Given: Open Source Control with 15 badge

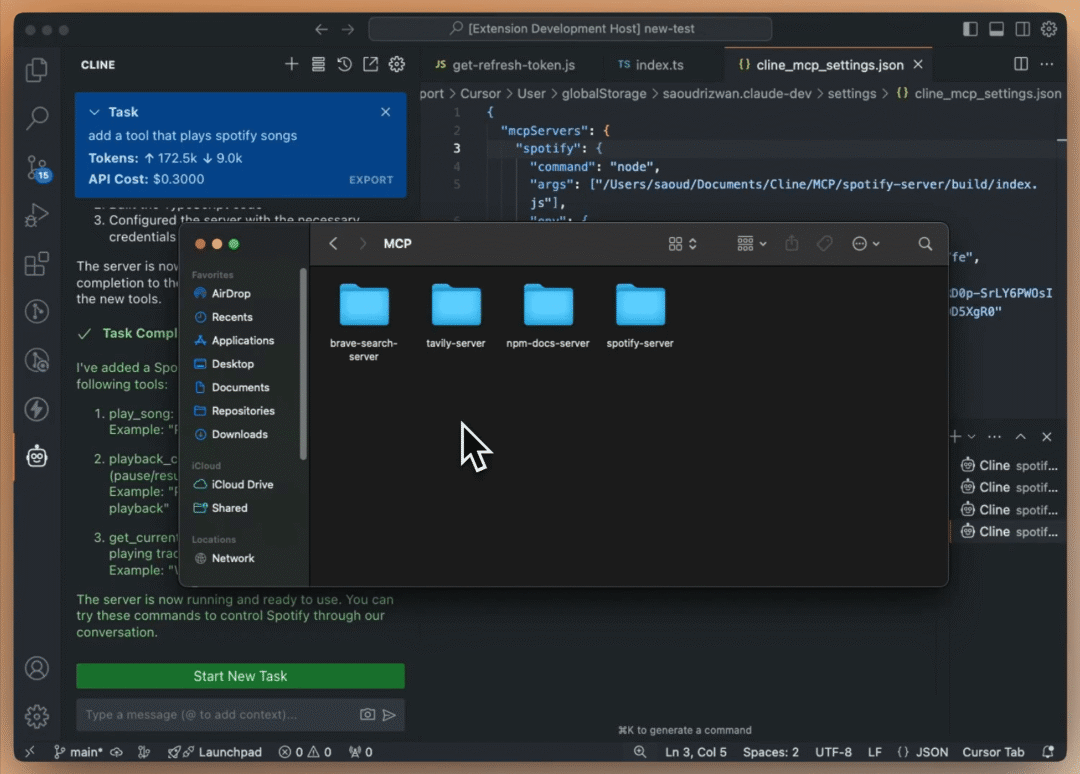Looking at the screenshot, I should (37, 167).
